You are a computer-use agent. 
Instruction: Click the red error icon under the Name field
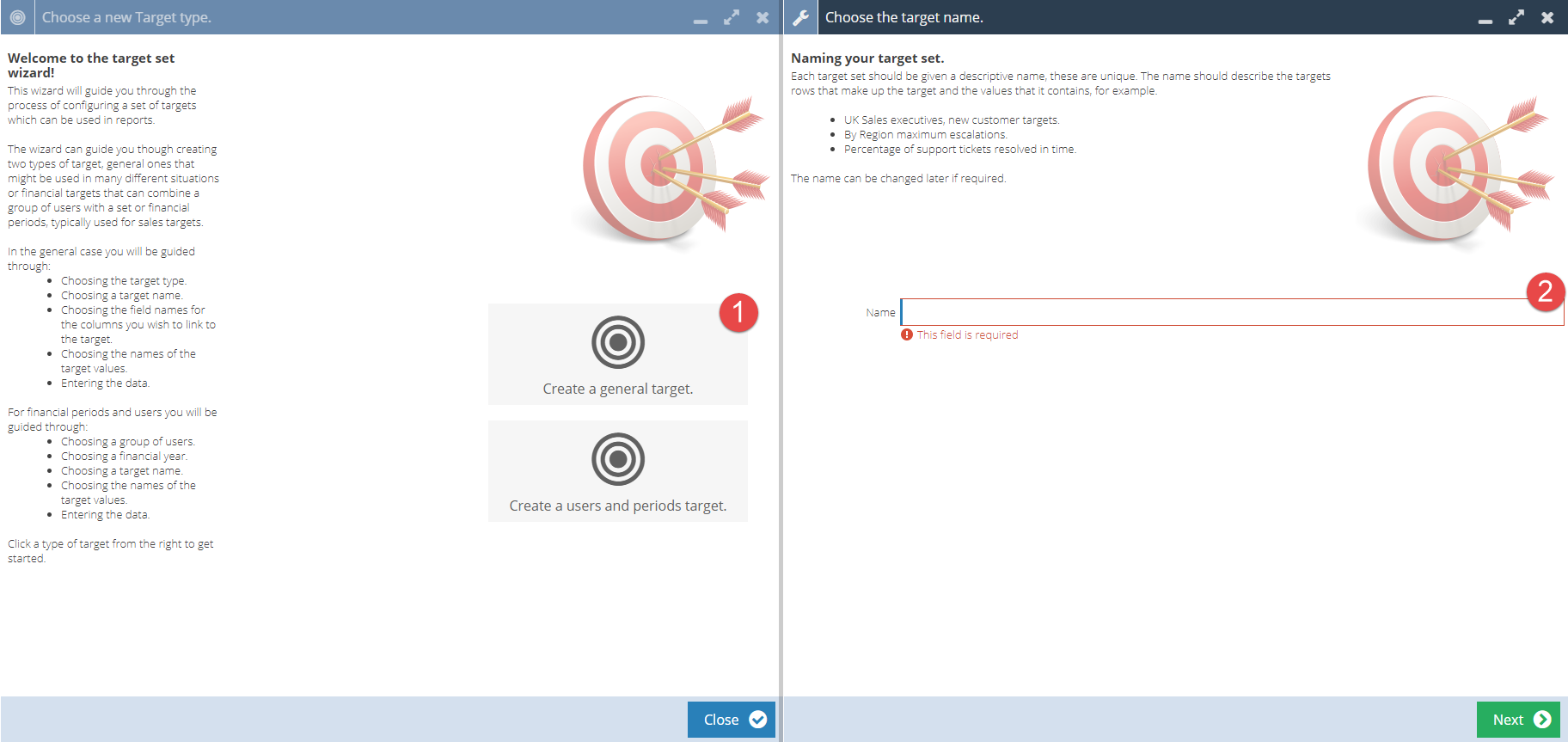tap(906, 334)
